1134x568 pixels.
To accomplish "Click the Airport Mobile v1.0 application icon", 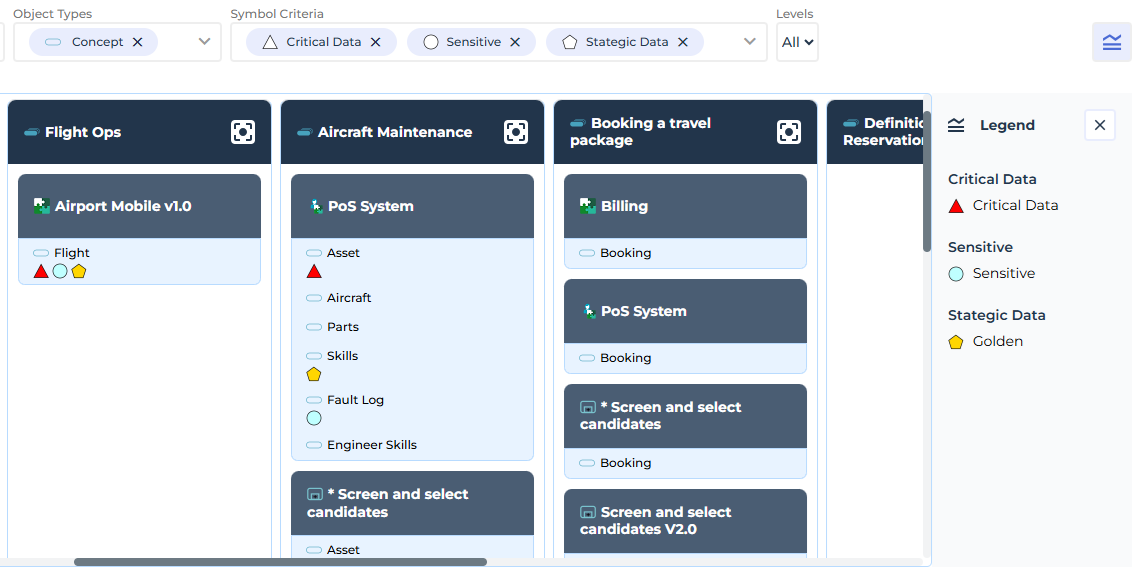I will tap(42, 206).
